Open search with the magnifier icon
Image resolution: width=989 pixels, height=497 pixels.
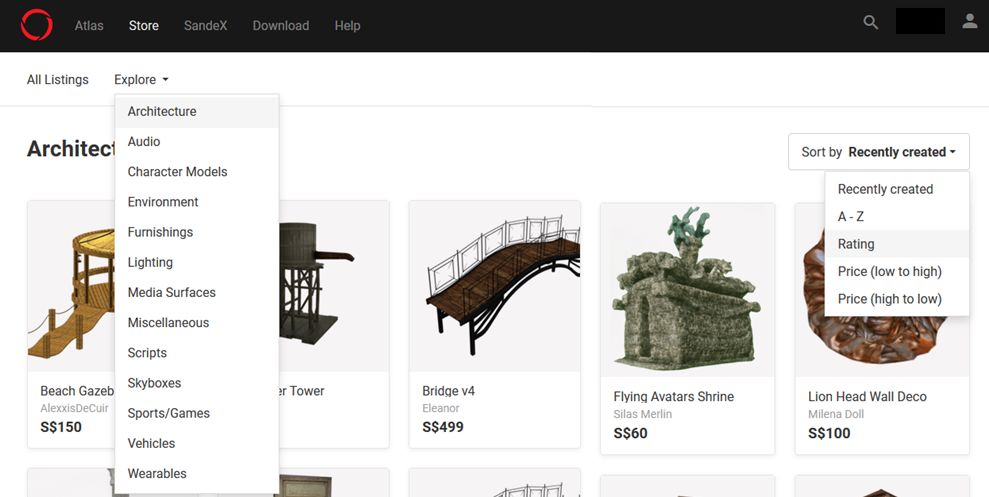point(871,22)
